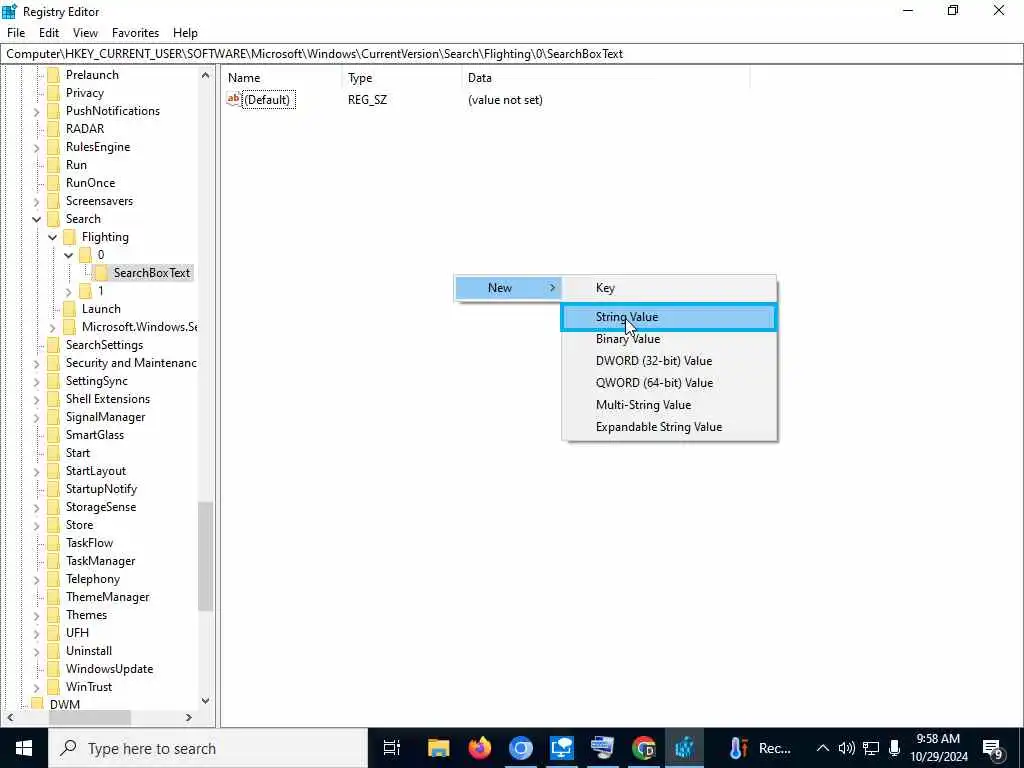The image size is (1024, 768).
Task: Click the Registry Editor taskbar icon
Action: (684, 748)
